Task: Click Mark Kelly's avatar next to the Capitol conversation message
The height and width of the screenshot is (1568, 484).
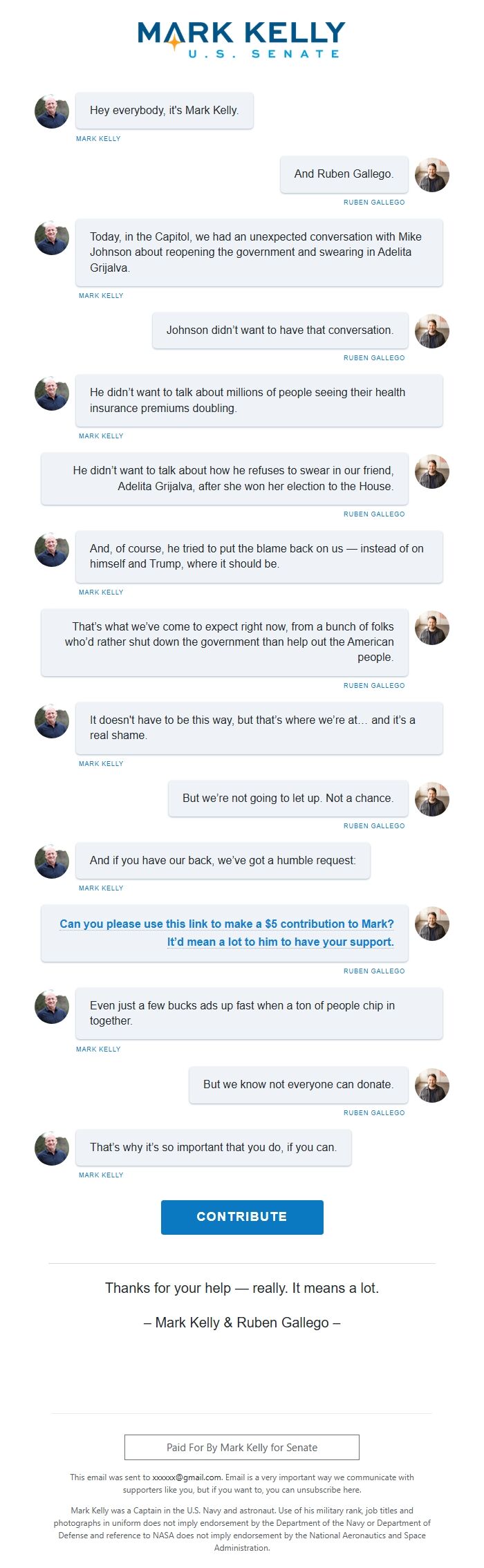Action: [52, 238]
